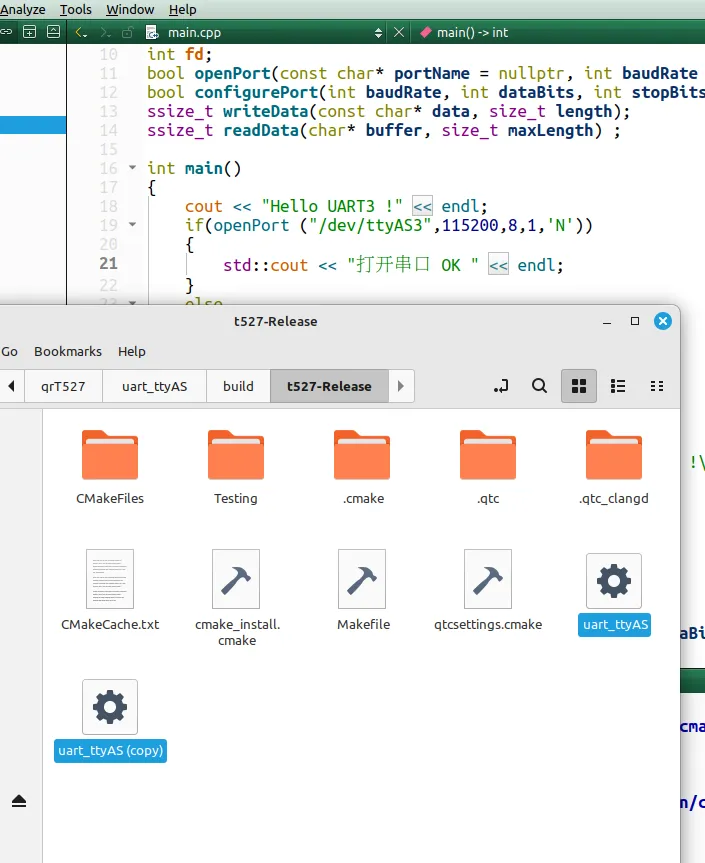Minimize the t527-Release window

(607, 321)
